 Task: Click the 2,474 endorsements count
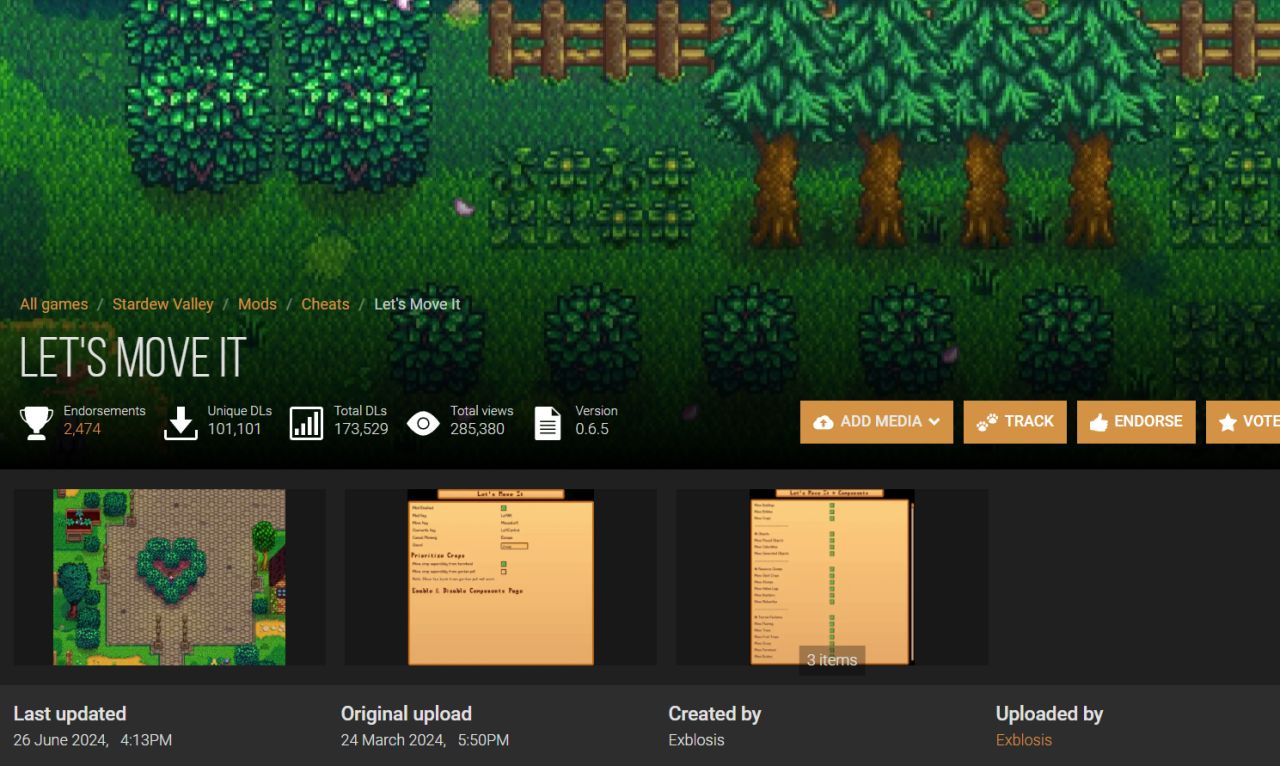(82, 429)
